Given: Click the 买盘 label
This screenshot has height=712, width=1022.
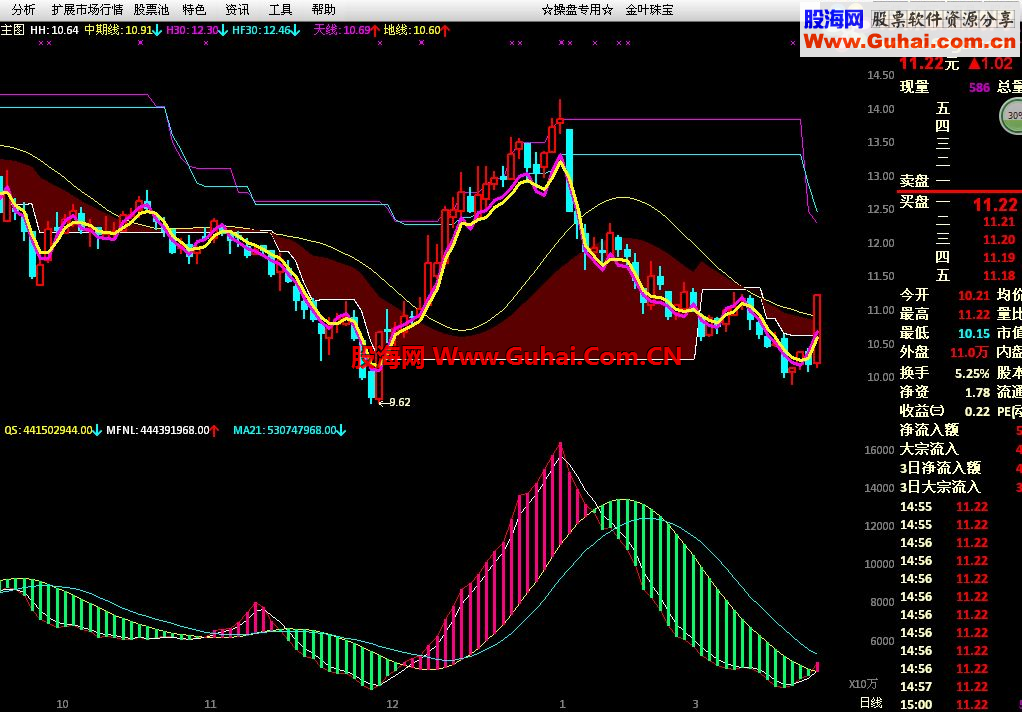Looking at the screenshot, I should point(914,201).
